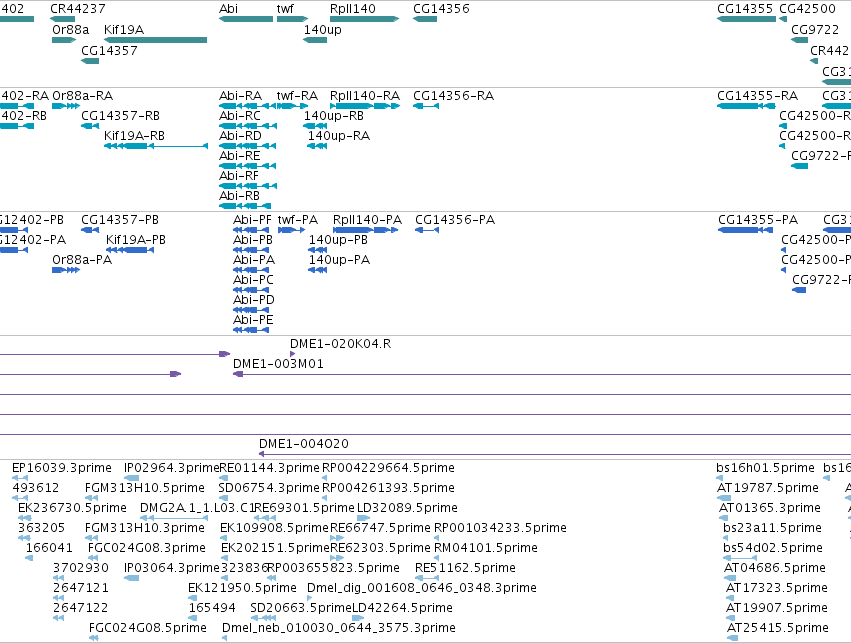
Task: Select the CG9722 gene label in top track
Action: (815, 30)
